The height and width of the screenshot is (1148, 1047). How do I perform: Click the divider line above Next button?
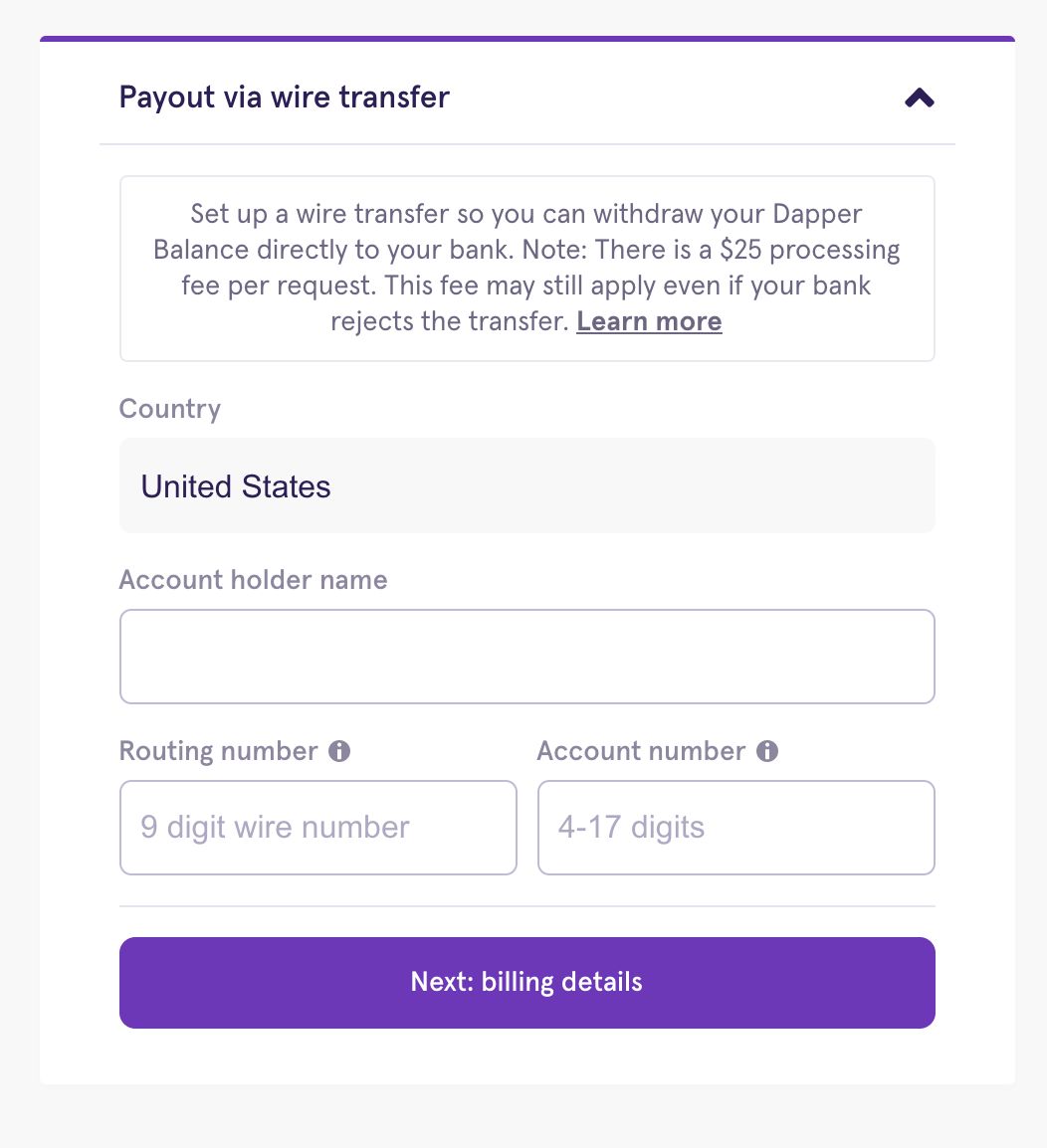point(526,906)
